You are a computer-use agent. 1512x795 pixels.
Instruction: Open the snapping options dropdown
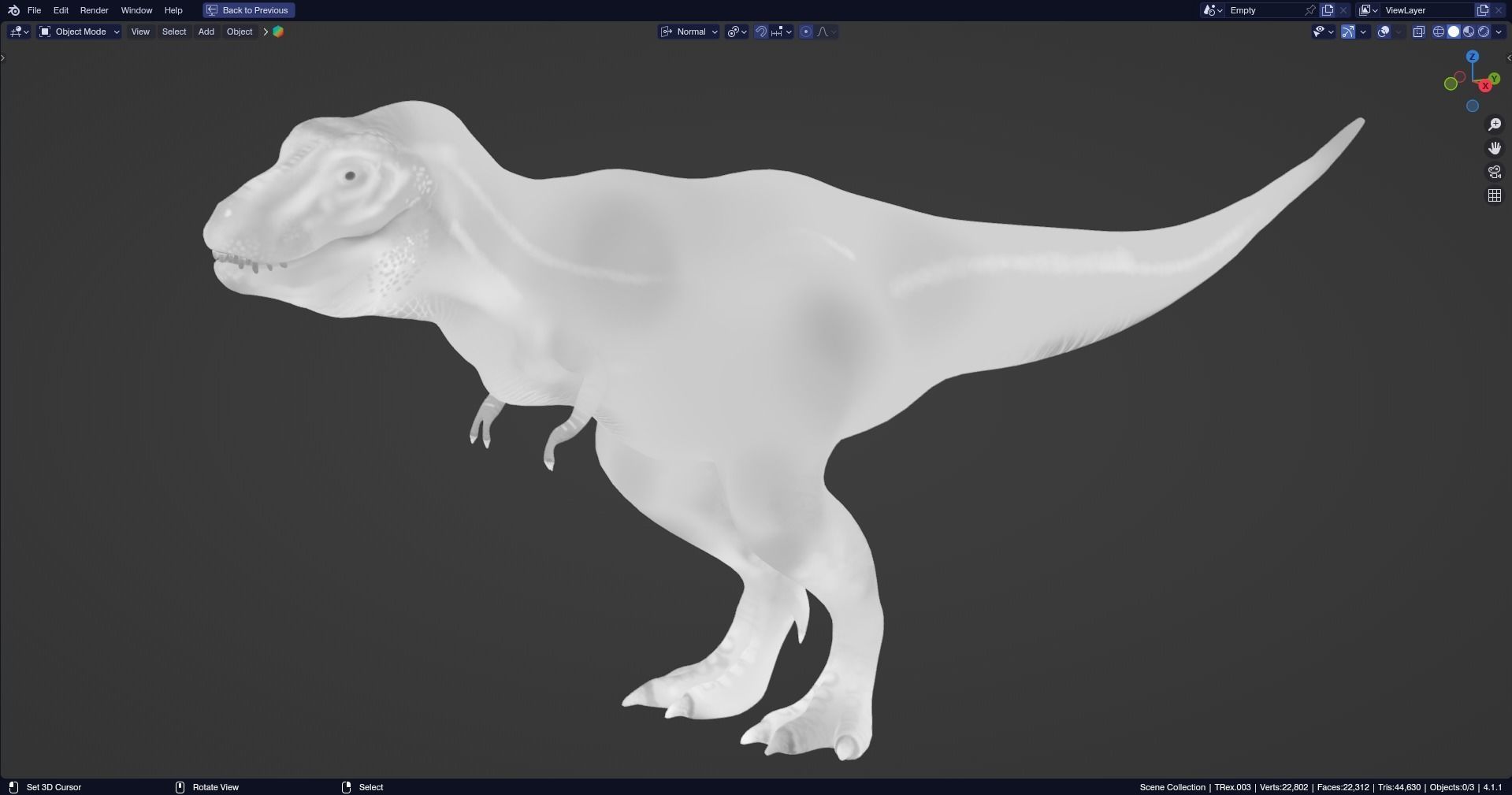782,32
